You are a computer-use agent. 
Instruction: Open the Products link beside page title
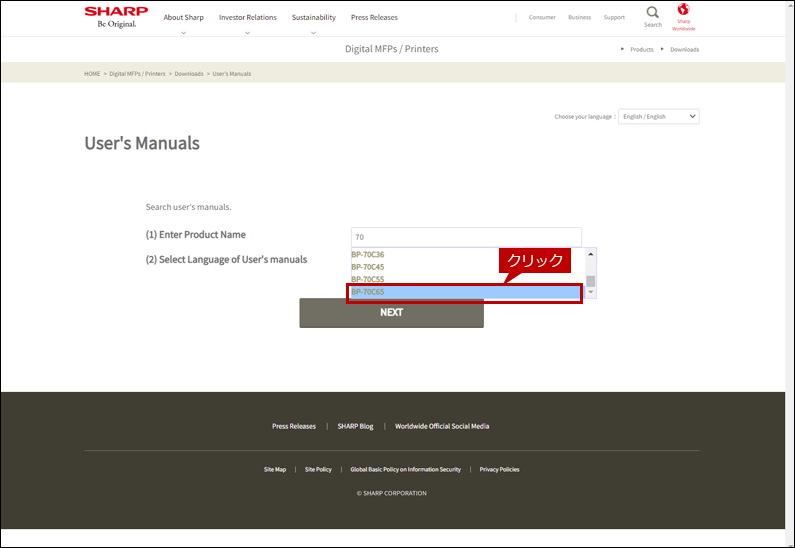pos(642,50)
